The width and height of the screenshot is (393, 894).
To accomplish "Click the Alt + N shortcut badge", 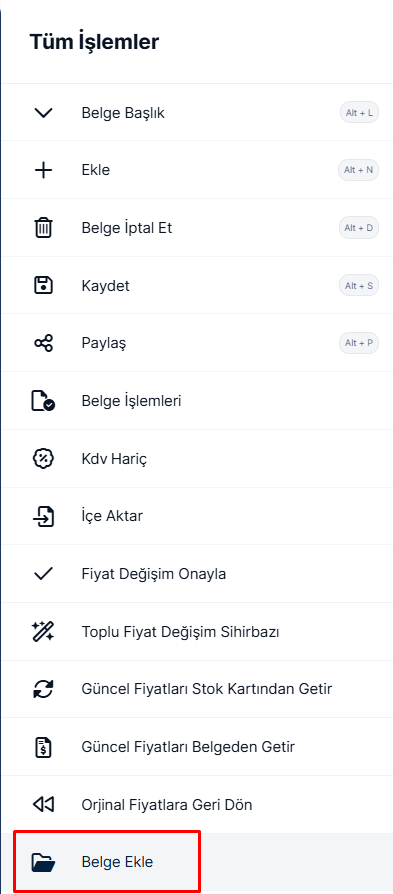I will 359,170.
